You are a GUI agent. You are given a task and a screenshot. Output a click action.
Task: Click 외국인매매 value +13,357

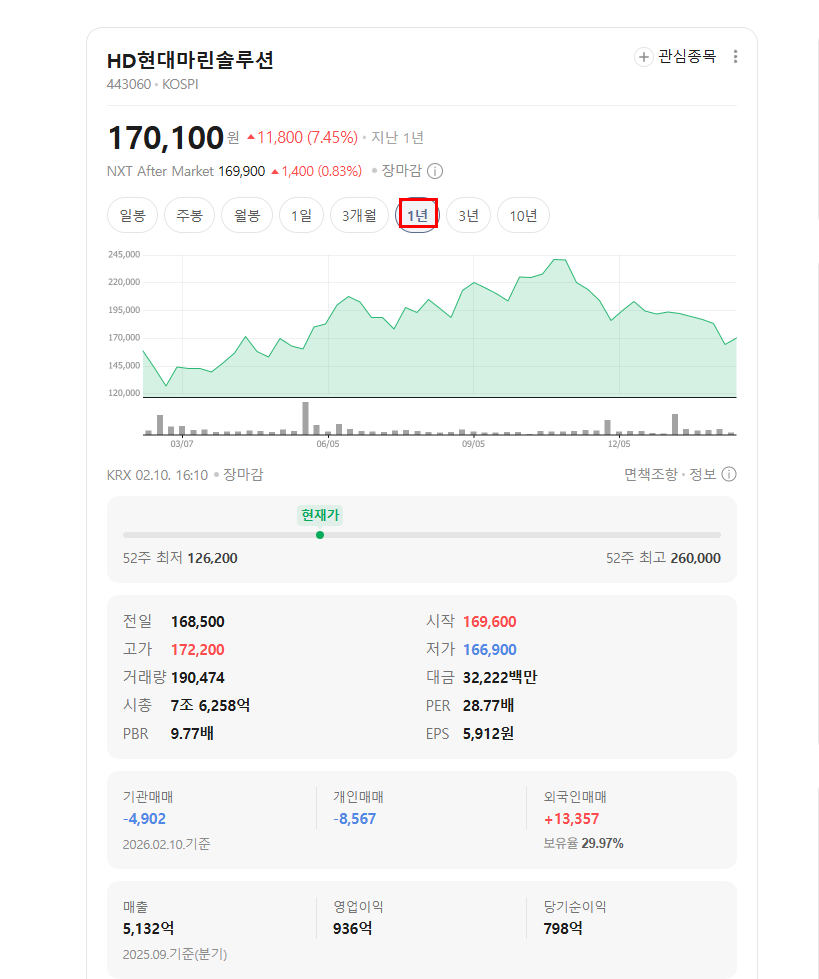coord(571,819)
